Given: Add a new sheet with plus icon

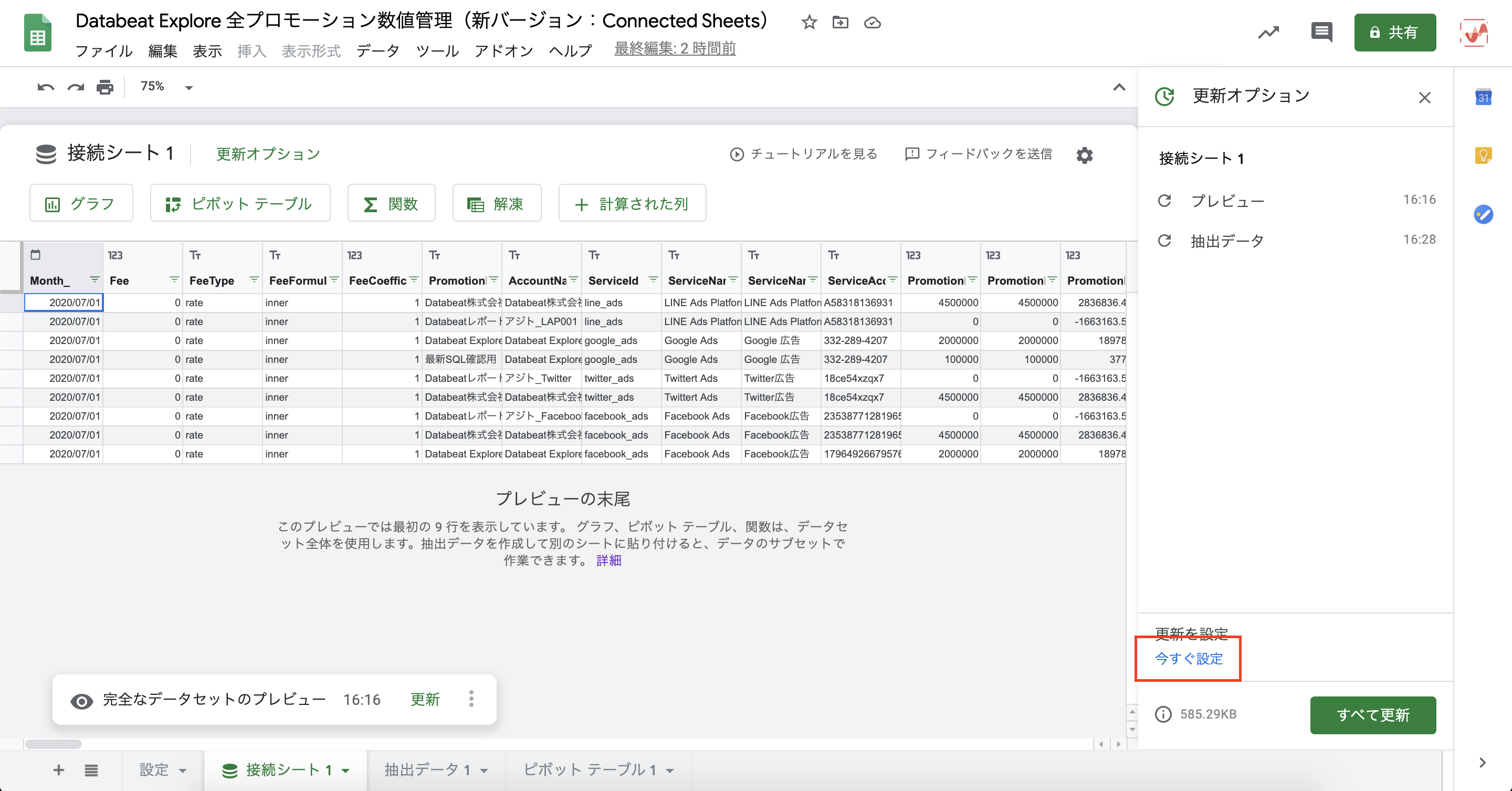Looking at the screenshot, I should pyautogui.click(x=58, y=770).
